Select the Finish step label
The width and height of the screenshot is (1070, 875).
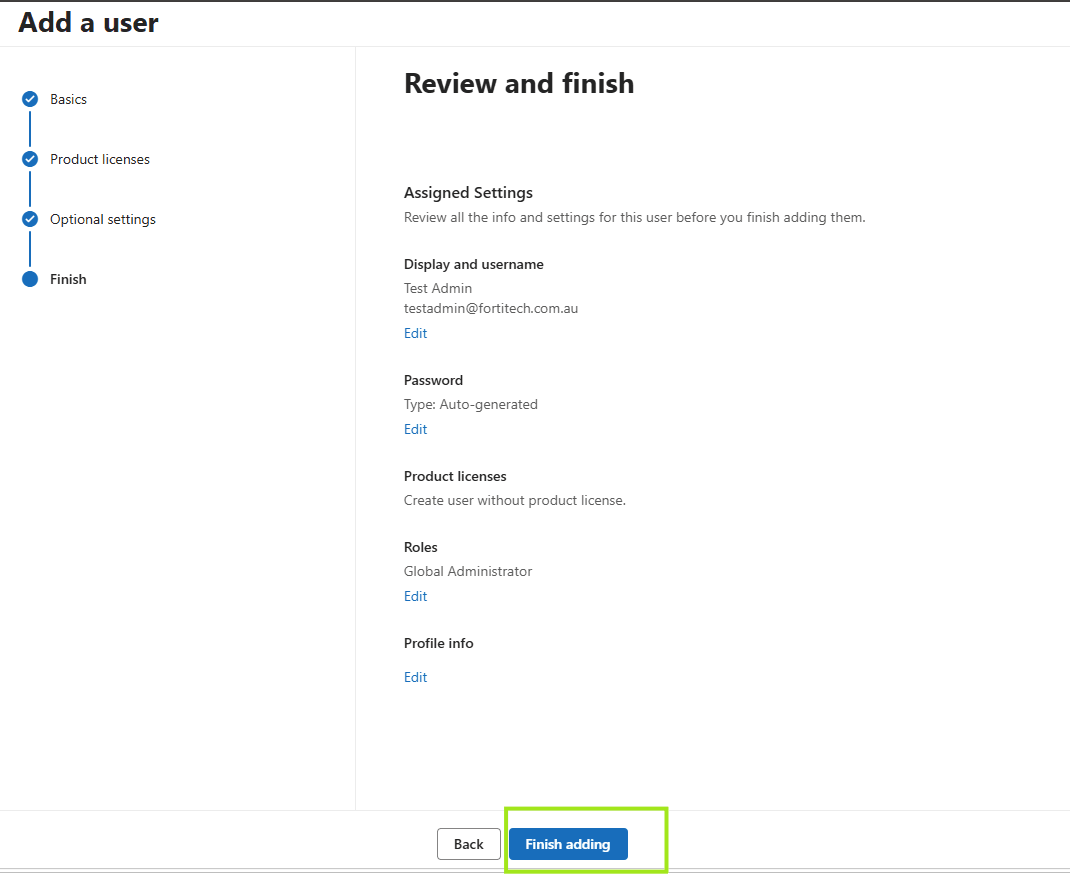click(68, 279)
